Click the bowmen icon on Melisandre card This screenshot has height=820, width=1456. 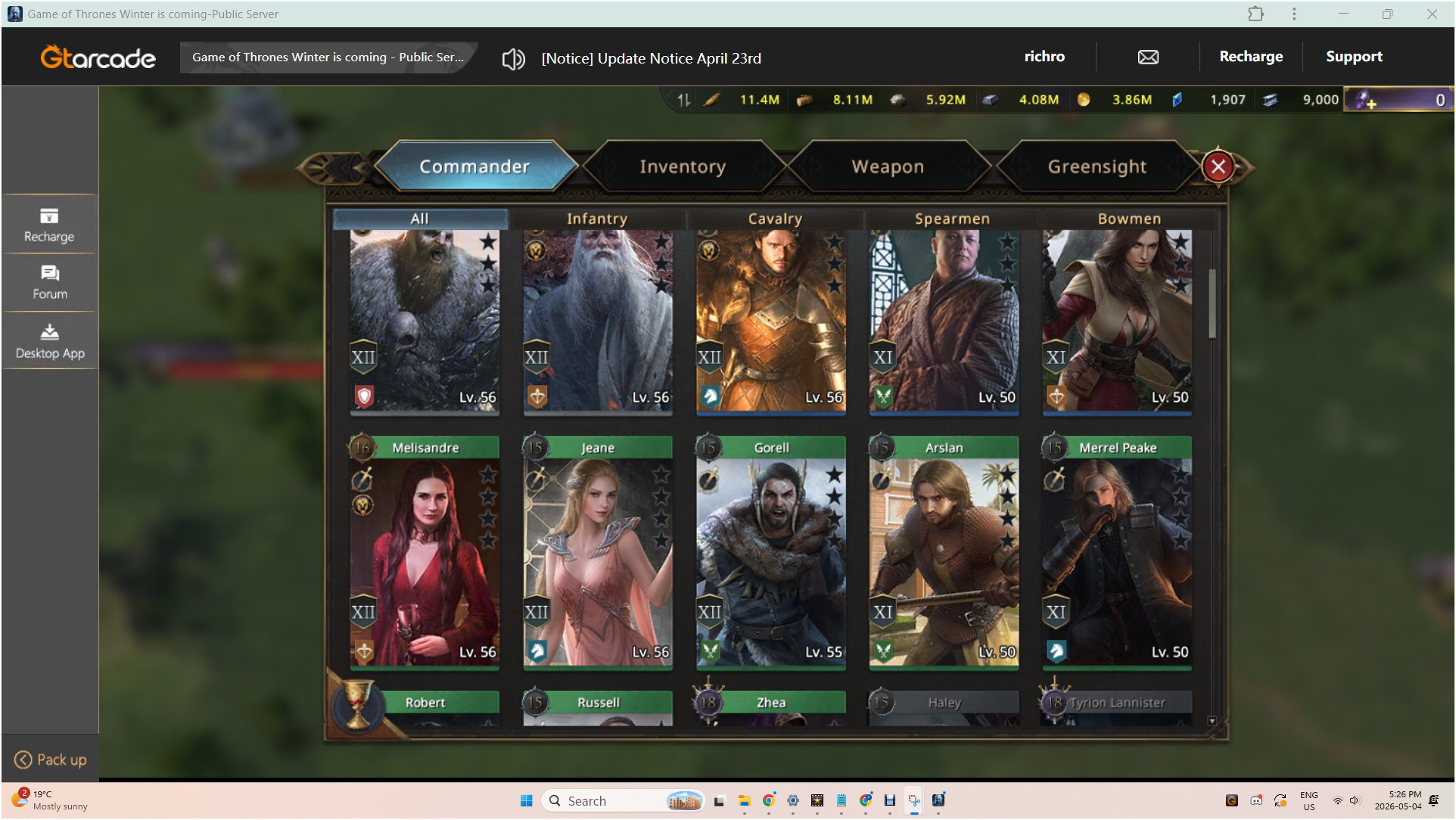(364, 651)
